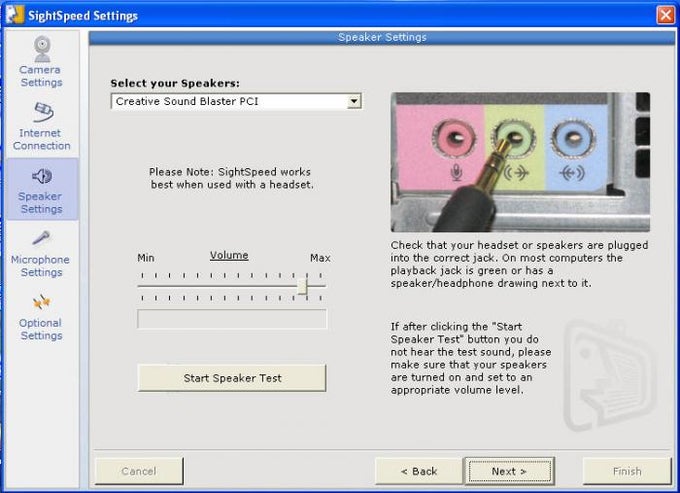Click the 'If after clicking the' paragraph

pos(471,358)
